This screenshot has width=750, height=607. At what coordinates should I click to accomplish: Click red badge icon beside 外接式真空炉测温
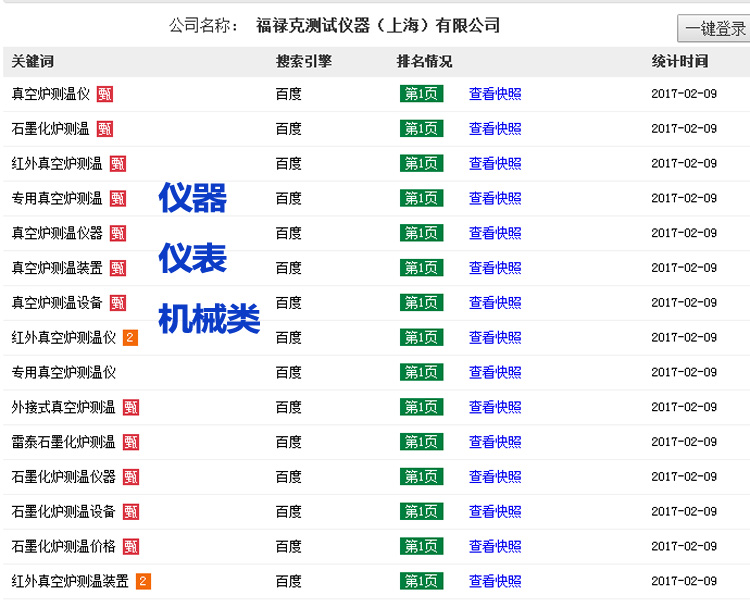pyautogui.click(x=131, y=408)
